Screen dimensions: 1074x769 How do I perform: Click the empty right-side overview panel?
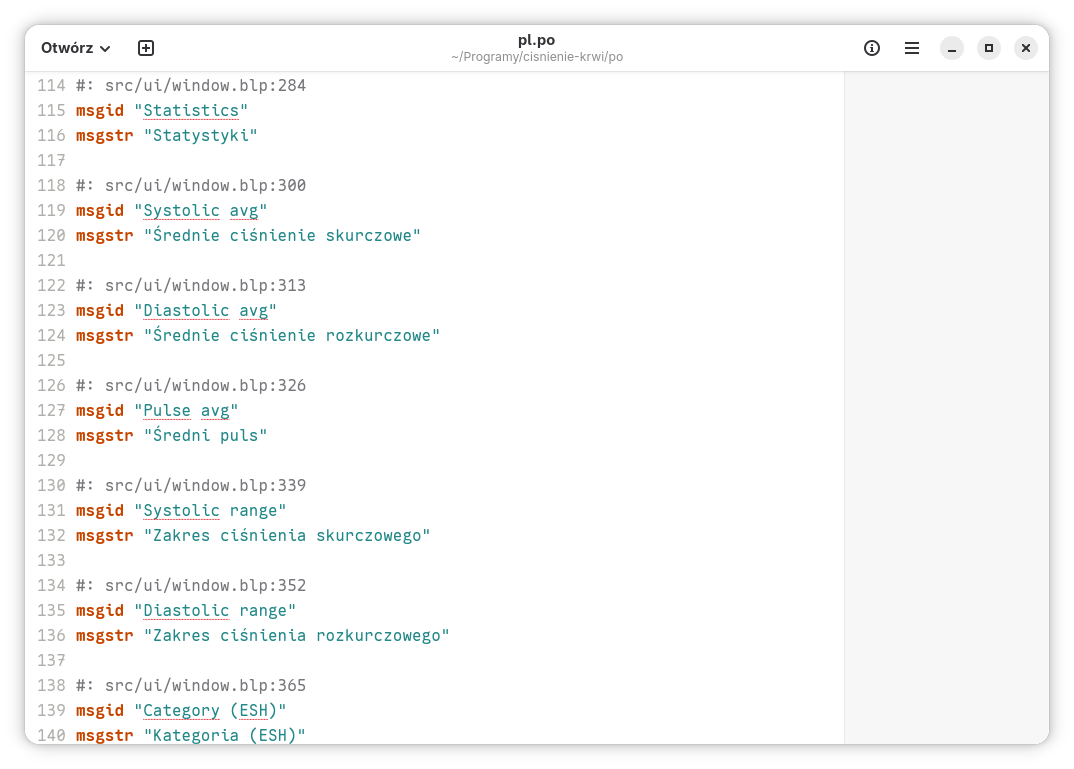pos(946,400)
